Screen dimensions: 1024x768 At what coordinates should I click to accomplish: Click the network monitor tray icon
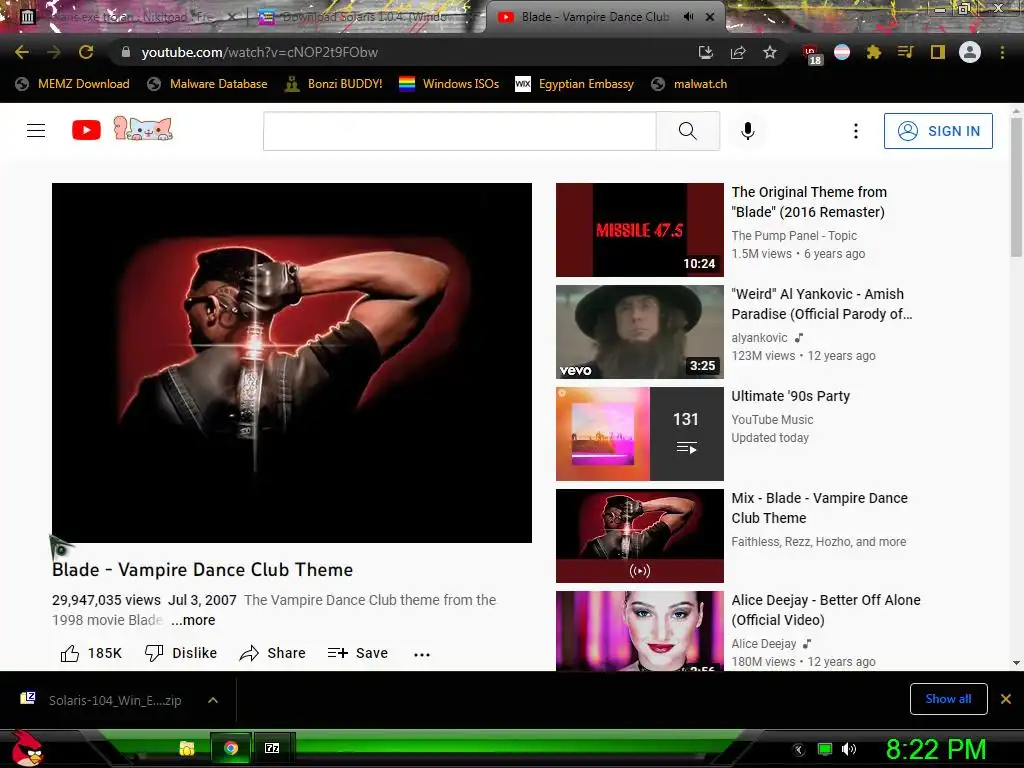825,749
